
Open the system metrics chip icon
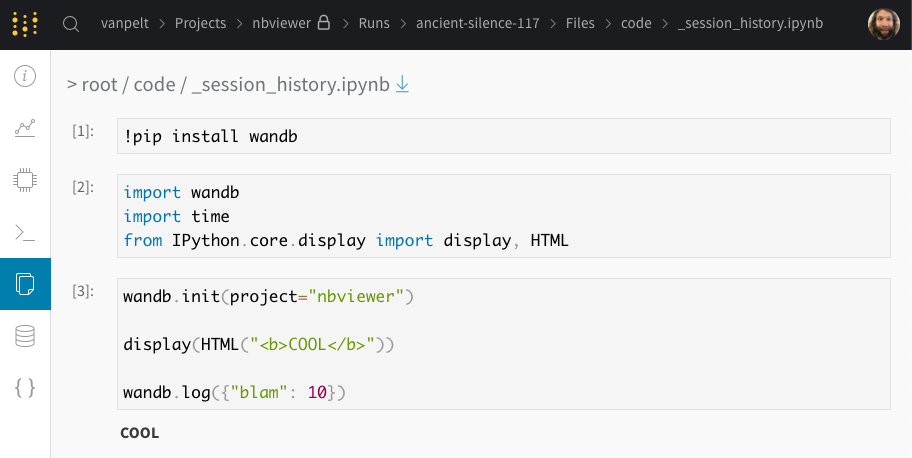click(25, 180)
